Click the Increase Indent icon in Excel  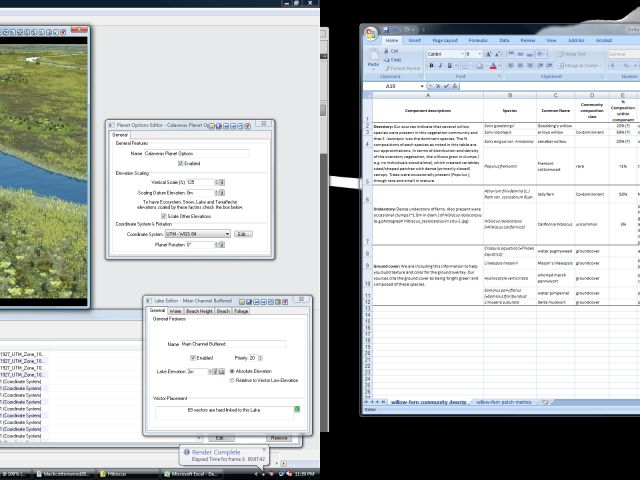[549, 65]
